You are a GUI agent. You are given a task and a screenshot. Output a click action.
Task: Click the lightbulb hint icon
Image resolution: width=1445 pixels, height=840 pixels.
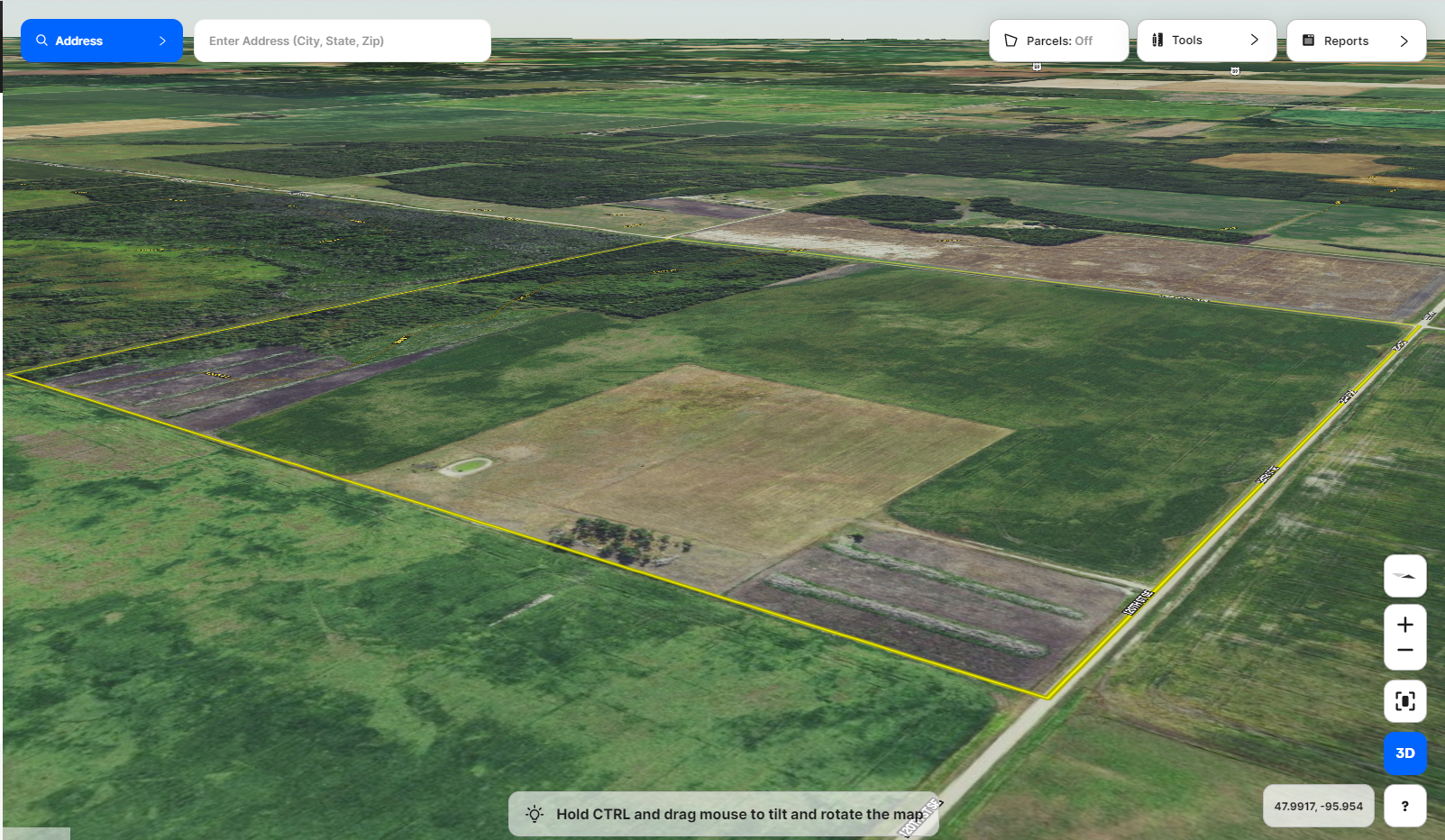pos(535,814)
